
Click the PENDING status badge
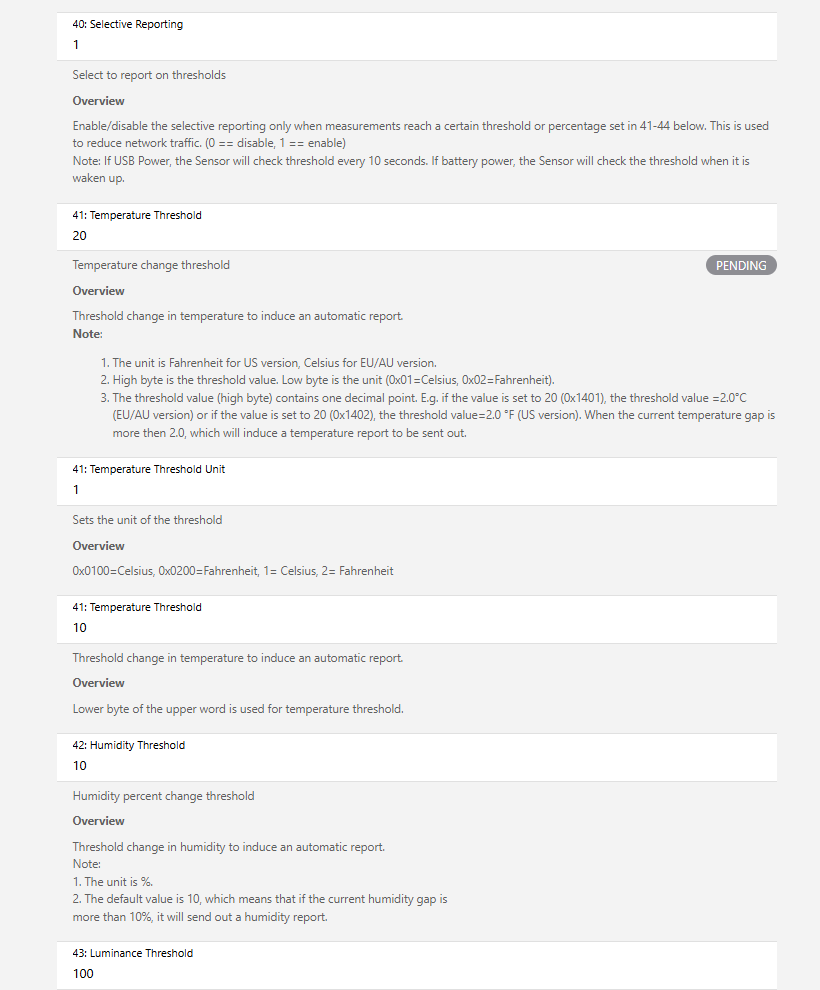(741, 265)
